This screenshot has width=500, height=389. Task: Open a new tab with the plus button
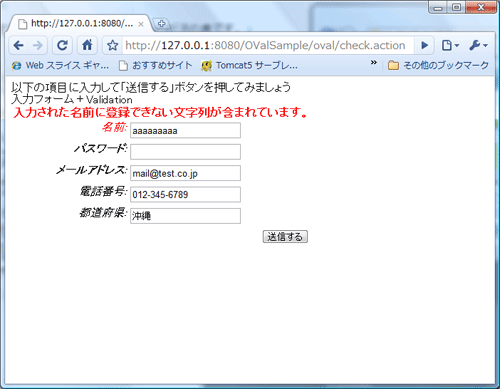coord(162,24)
